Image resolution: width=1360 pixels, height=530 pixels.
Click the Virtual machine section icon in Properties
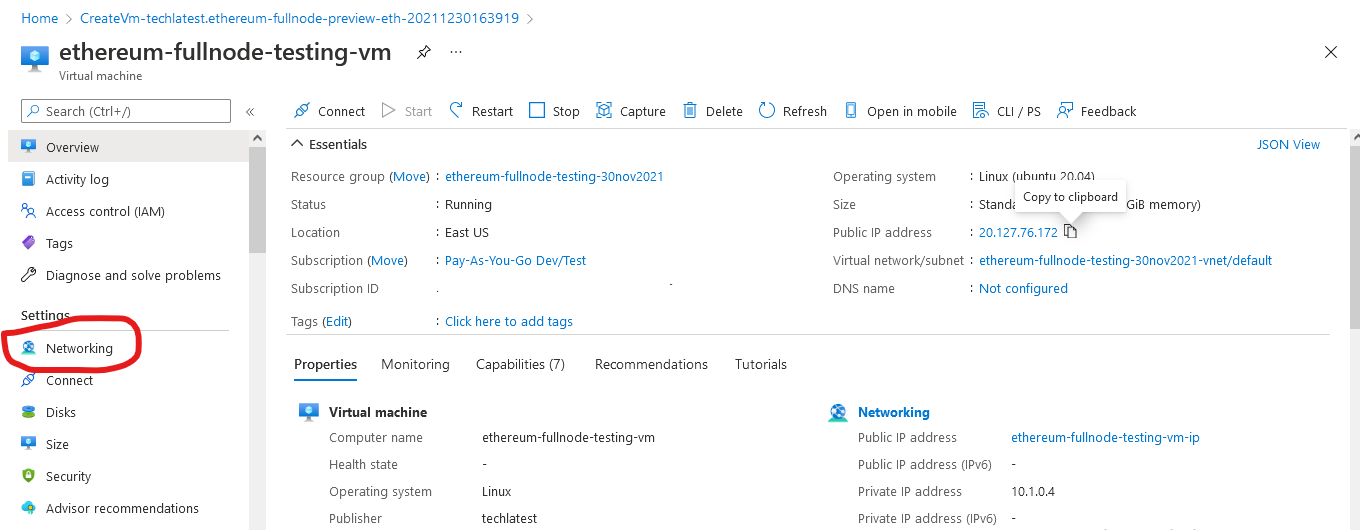309,412
